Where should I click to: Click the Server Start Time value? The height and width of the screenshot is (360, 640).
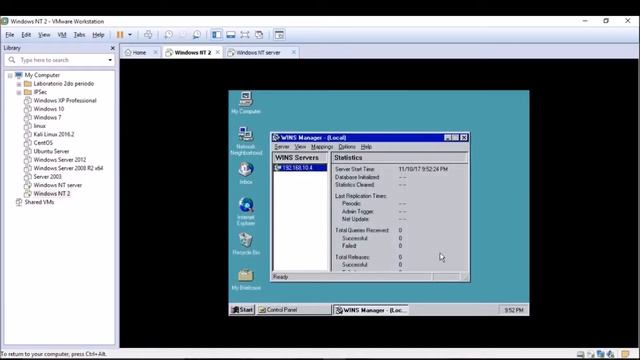click(x=423, y=169)
